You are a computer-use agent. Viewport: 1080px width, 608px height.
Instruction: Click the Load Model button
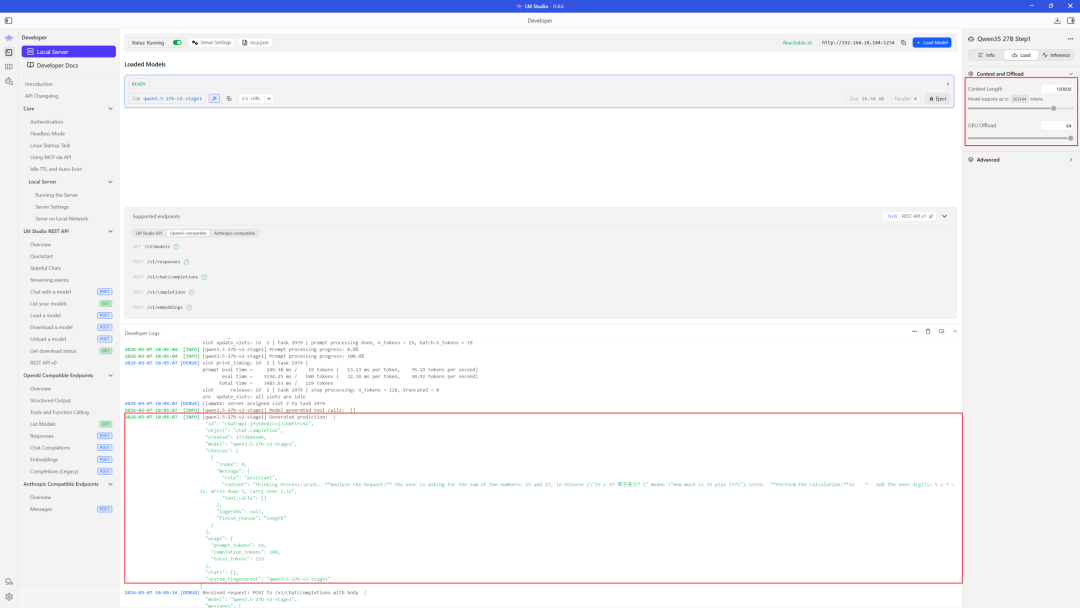(x=932, y=43)
